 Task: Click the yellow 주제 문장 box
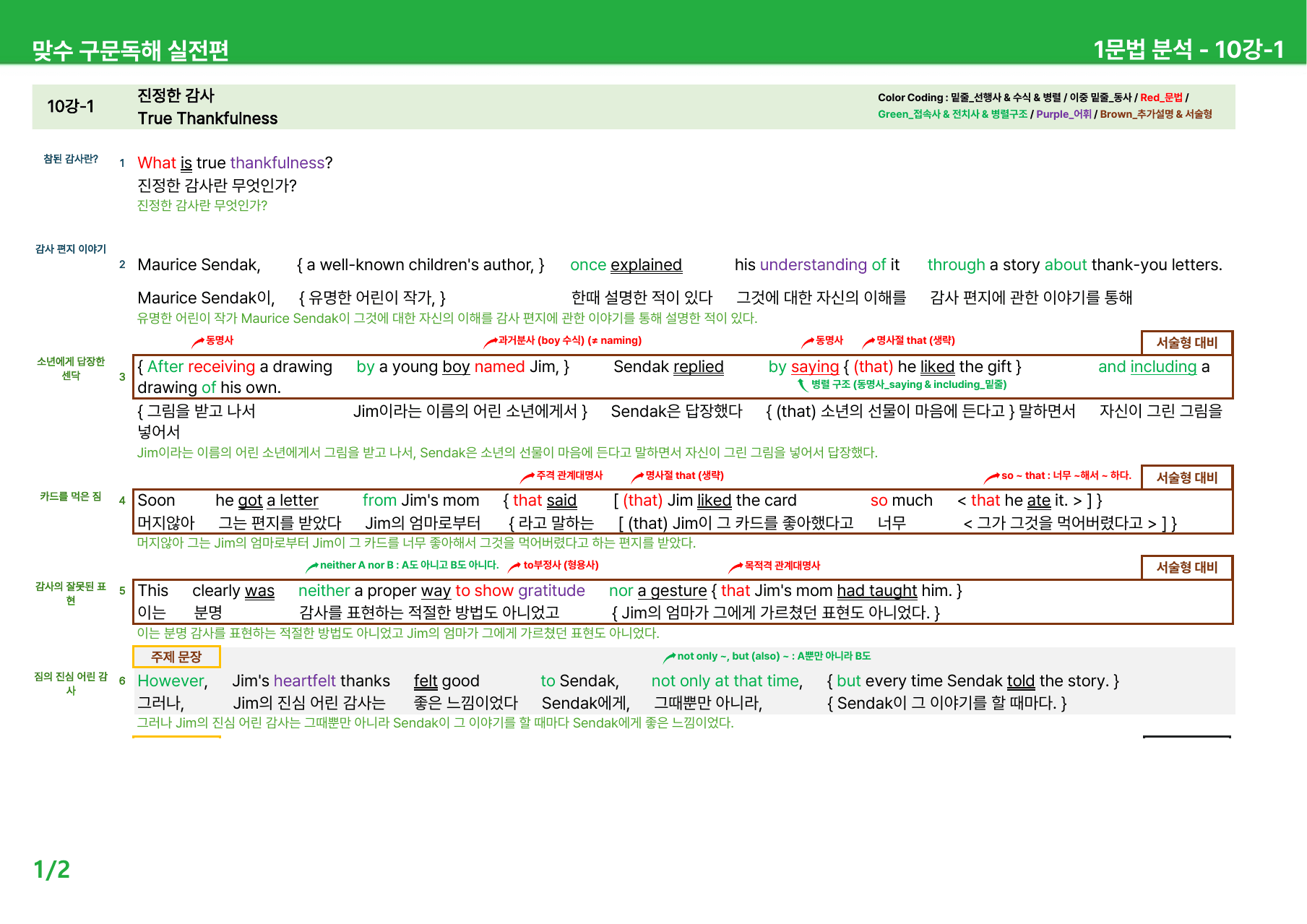point(176,657)
